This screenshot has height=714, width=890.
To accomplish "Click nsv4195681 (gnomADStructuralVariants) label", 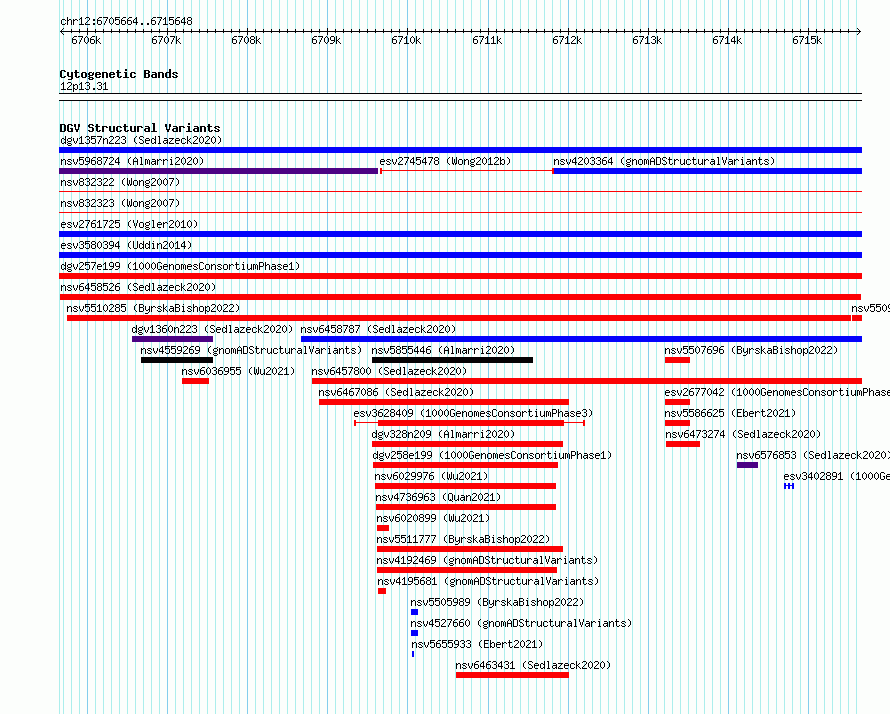I will [x=488, y=581].
